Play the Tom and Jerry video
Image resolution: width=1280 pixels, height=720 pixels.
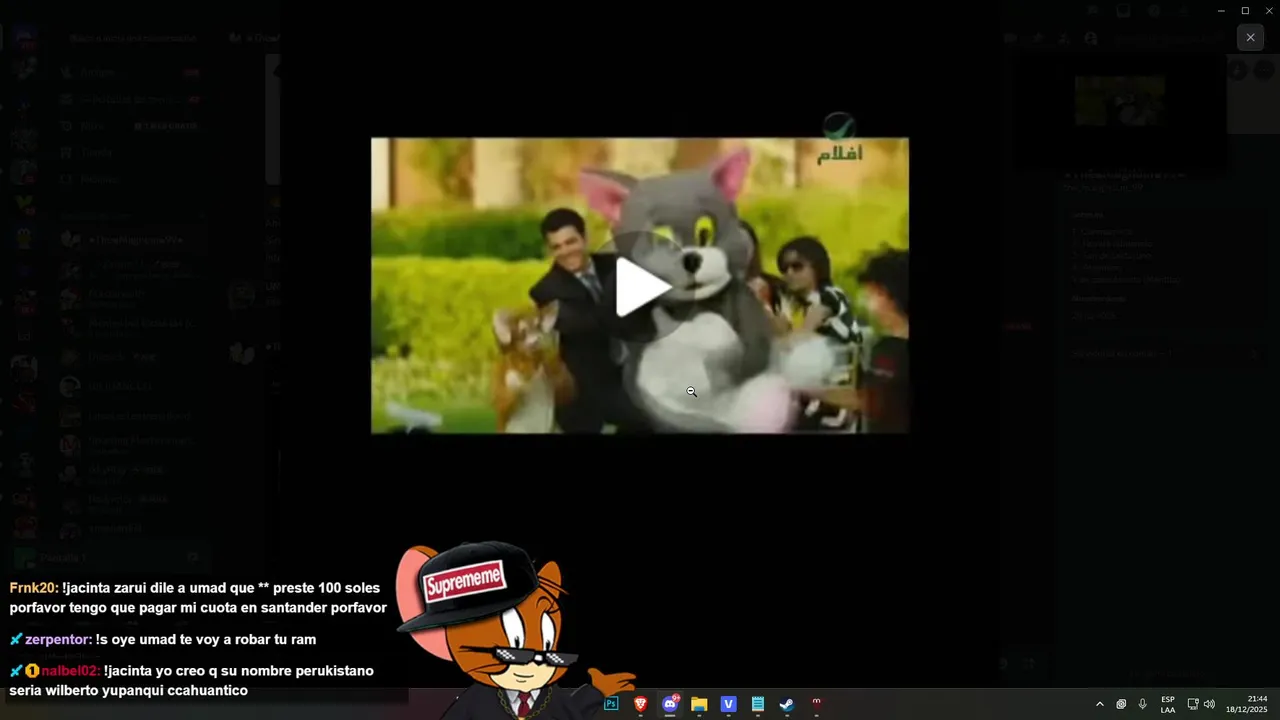pyautogui.click(x=641, y=287)
